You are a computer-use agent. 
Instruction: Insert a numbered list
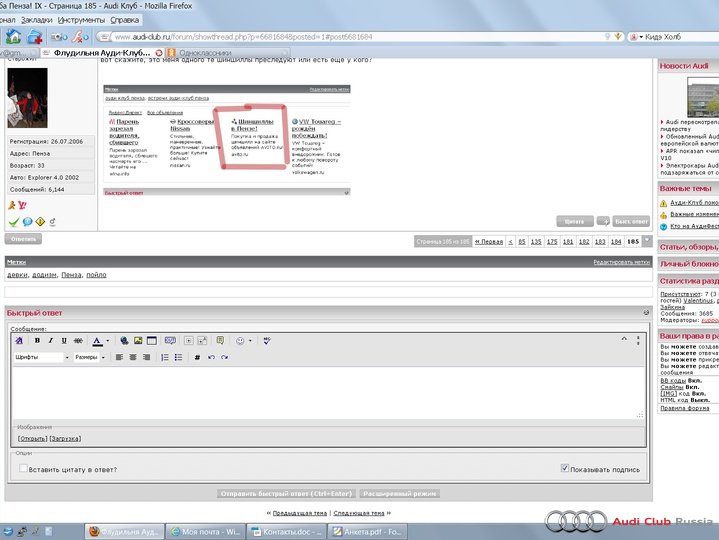[x=165, y=357]
